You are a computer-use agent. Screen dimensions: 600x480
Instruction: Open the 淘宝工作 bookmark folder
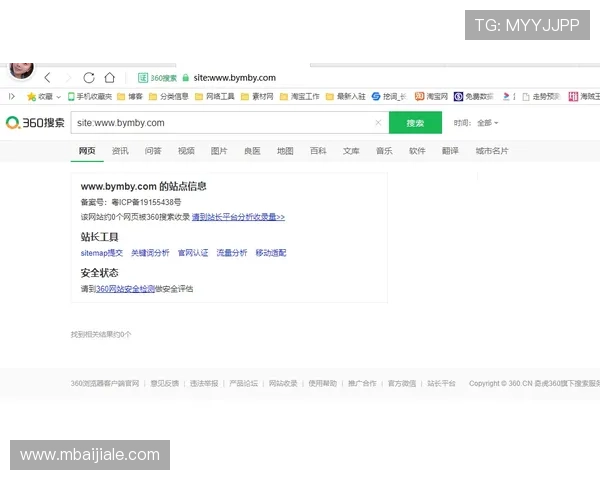300,96
